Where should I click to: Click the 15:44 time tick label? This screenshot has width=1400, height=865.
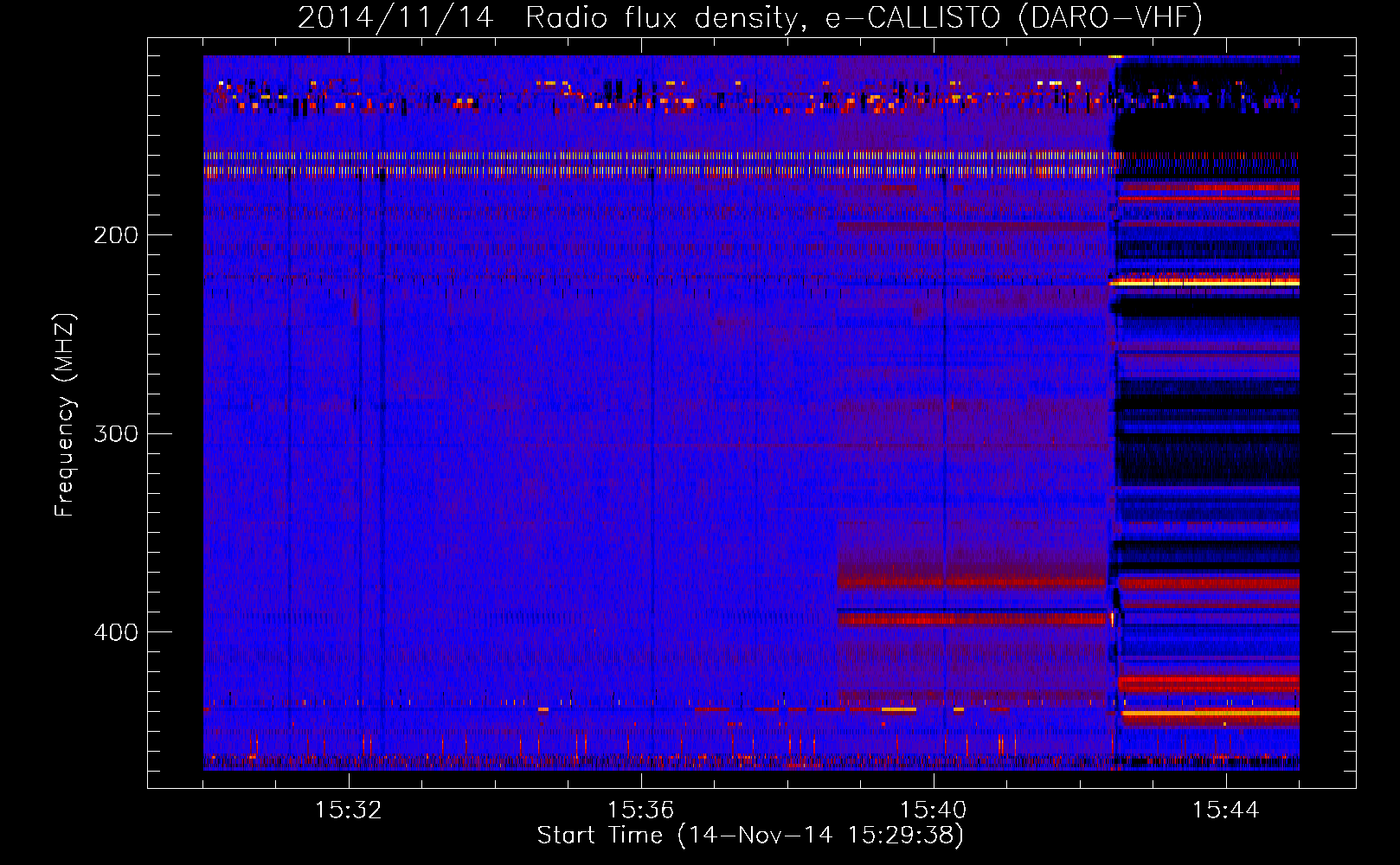(1226, 811)
